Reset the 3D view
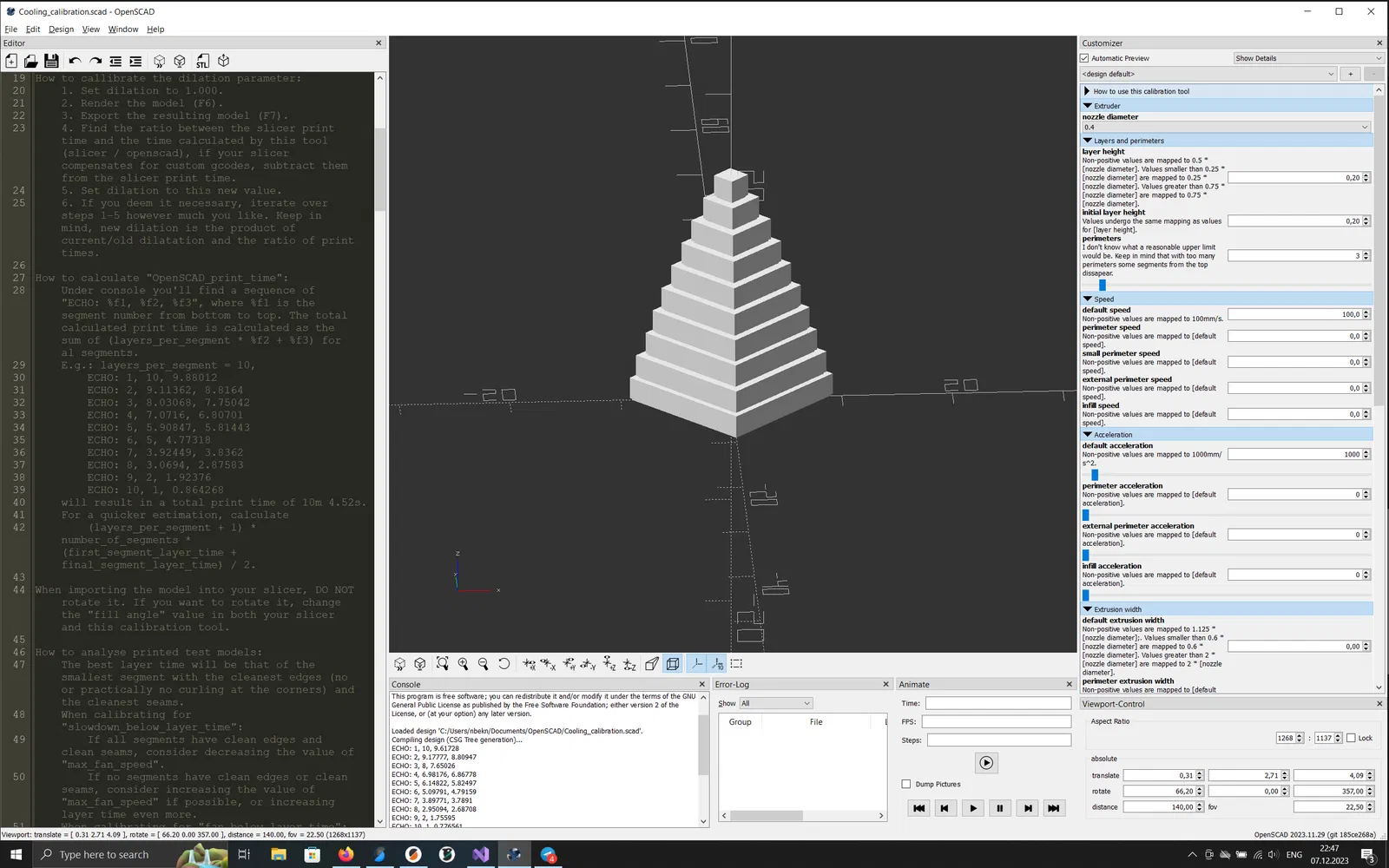Viewport: 1389px width, 868px height. click(x=504, y=664)
